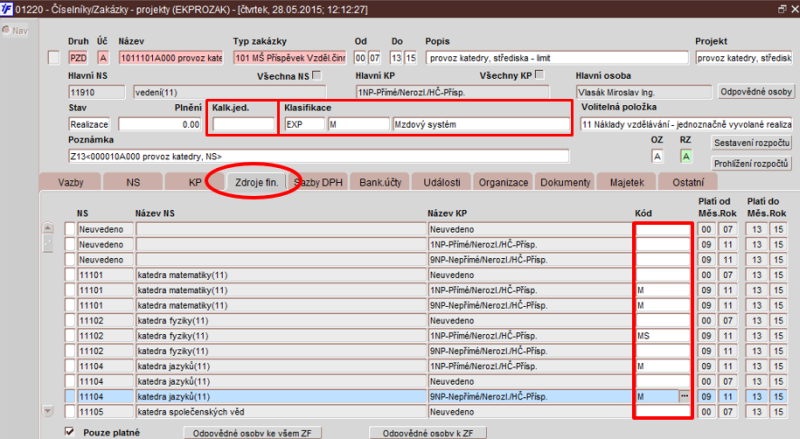Open the Vazby tab
Image resolution: width=800 pixels, height=439 pixels.
point(70,182)
